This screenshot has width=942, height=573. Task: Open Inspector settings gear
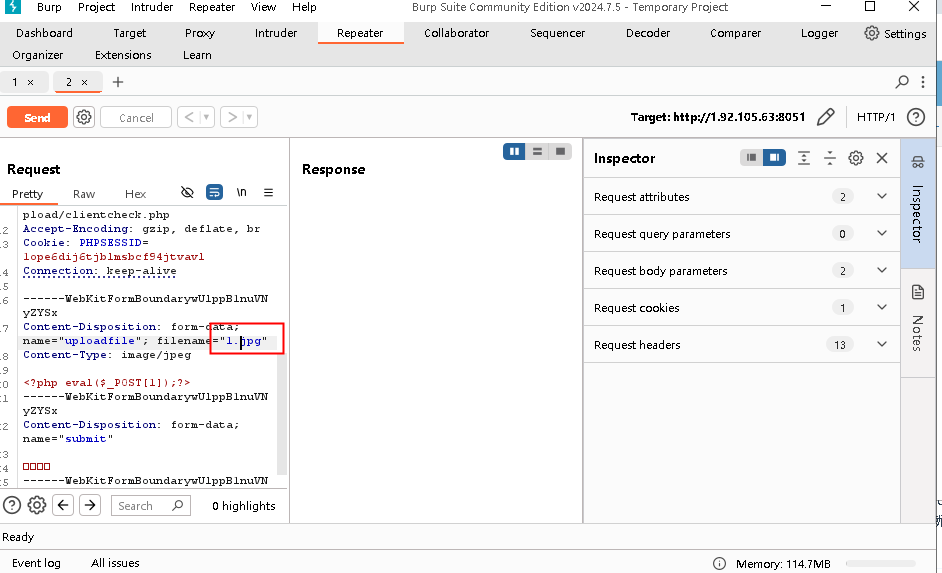[x=855, y=158]
